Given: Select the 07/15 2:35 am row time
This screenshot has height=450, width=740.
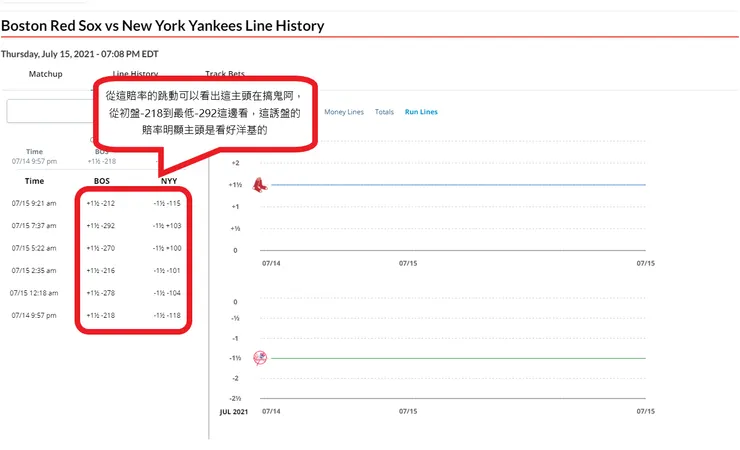Looking at the screenshot, I should pyautogui.click(x=34, y=270).
